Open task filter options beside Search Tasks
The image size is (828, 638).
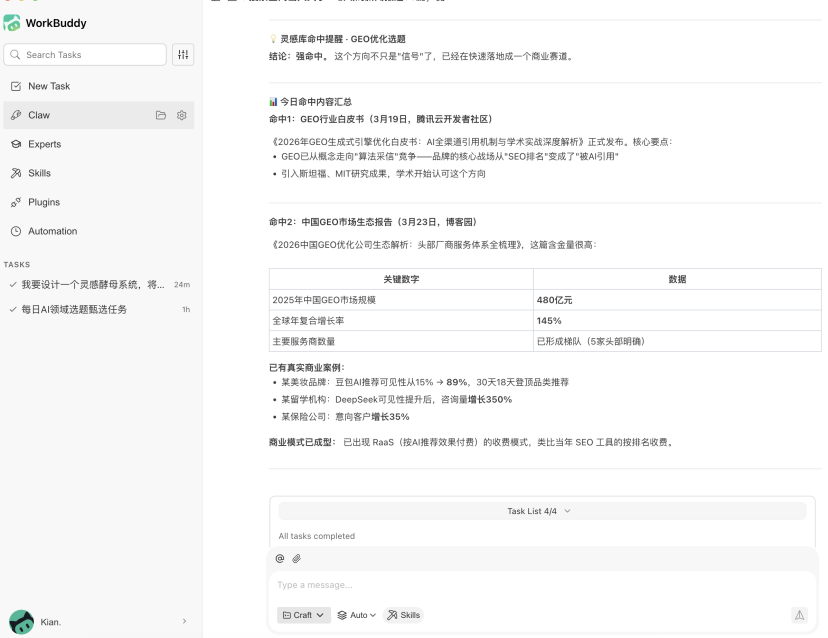[x=183, y=54]
